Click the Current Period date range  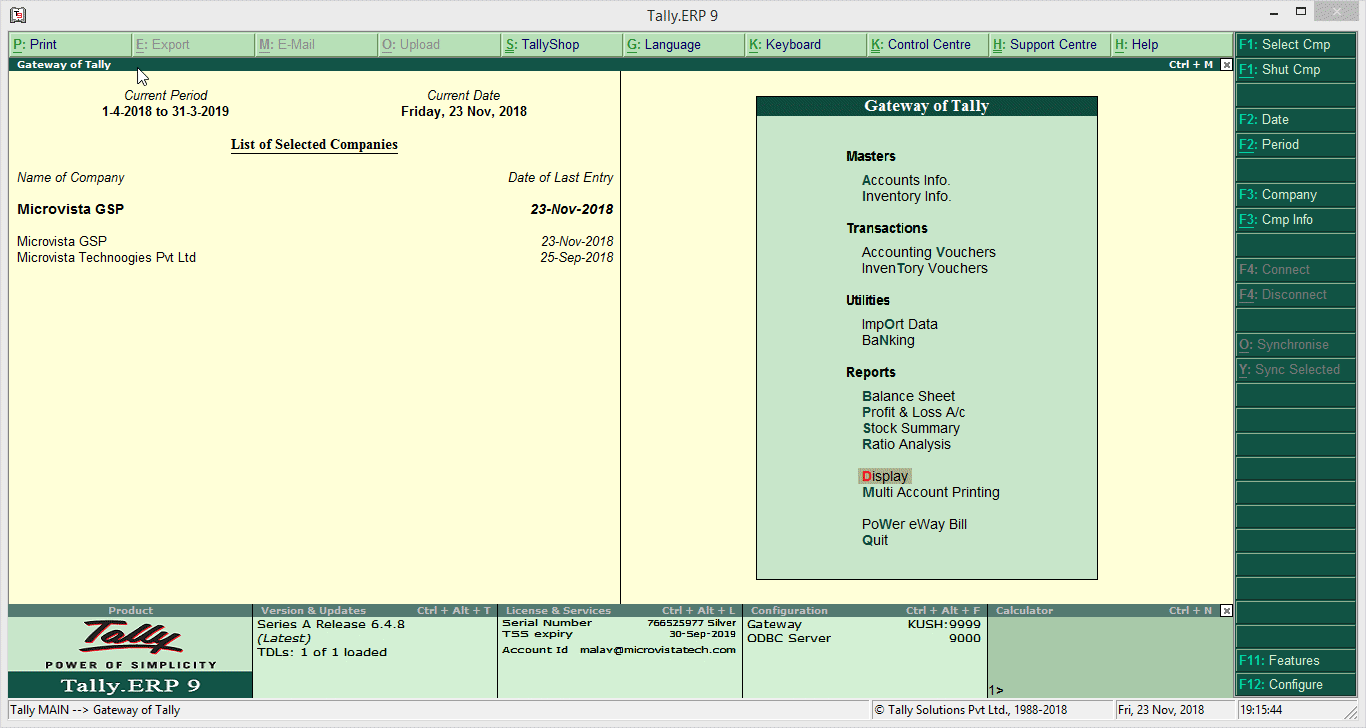[166, 111]
